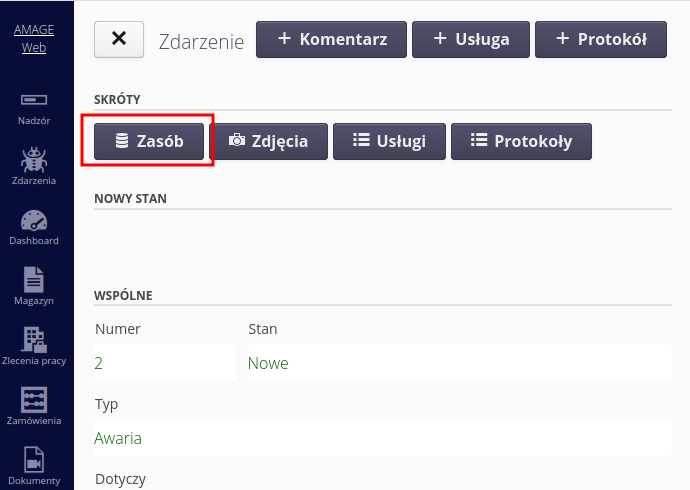This screenshot has width=690, height=490.
Task: Show the Protokoły list shortcut
Action: [521, 141]
